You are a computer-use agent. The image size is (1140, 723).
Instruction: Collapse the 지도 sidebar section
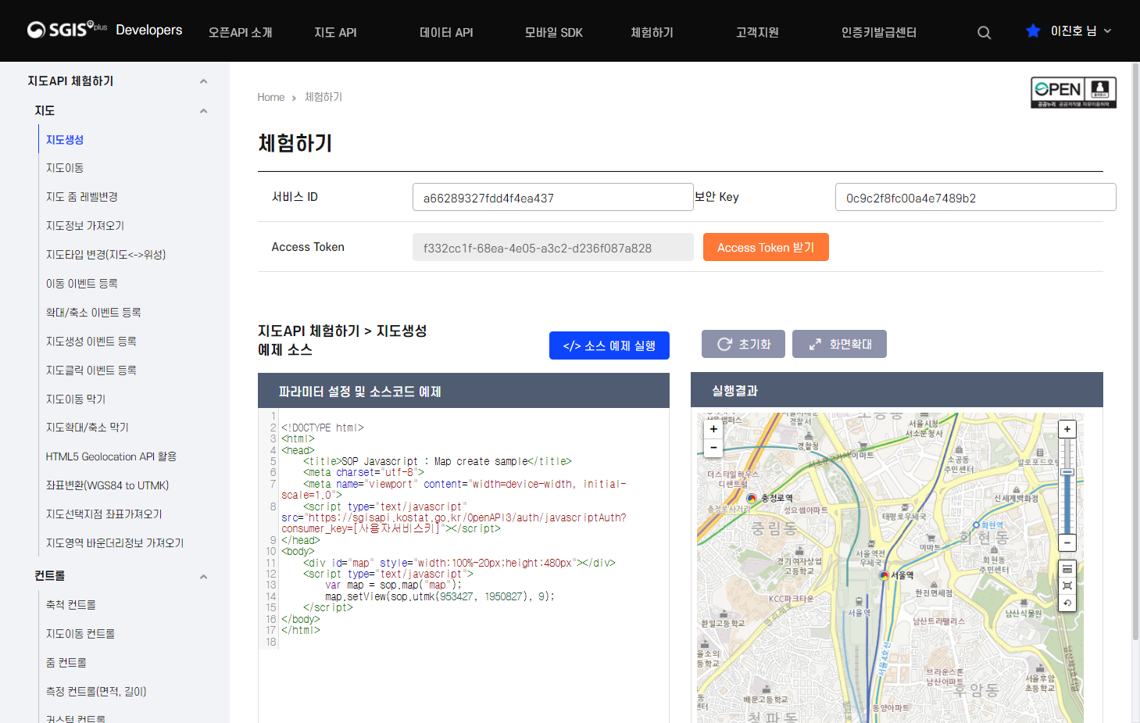coord(203,110)
